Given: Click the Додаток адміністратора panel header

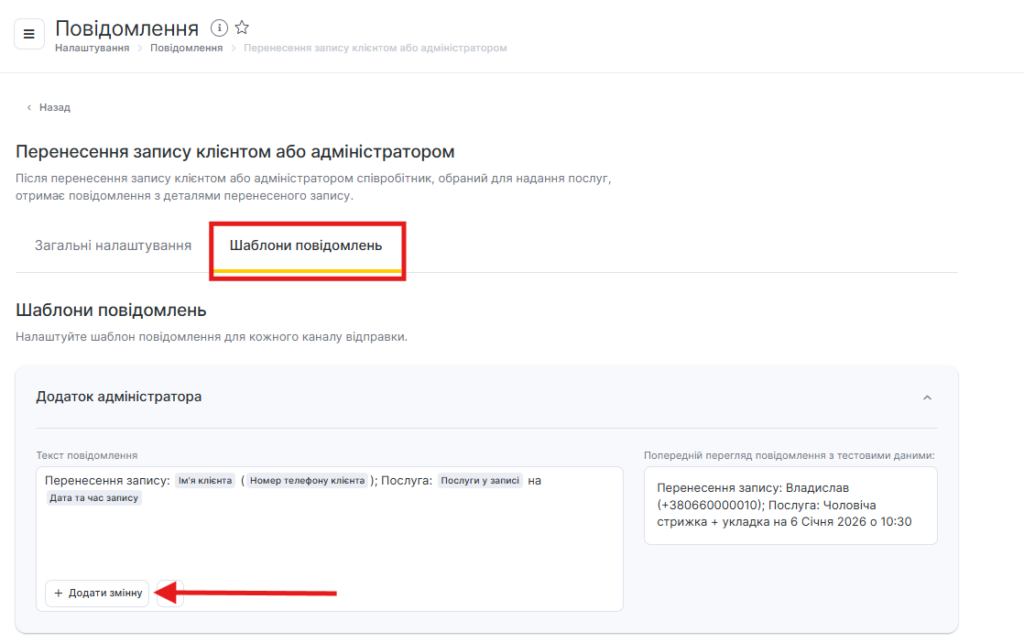Looking at the screenshot, I should click(x=119, y=397).
